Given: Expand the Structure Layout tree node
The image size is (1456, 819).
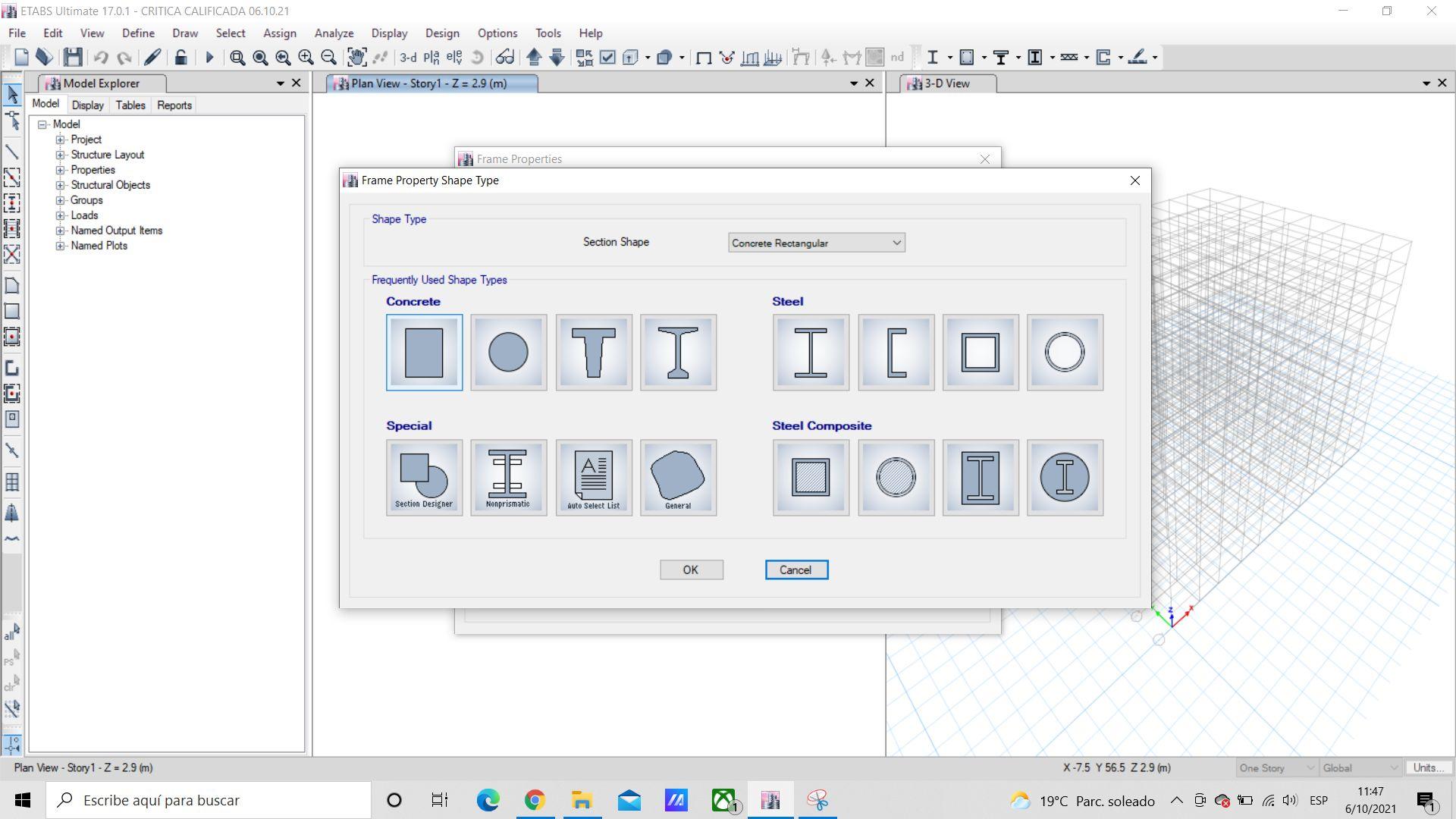Looking at the screenshot, I should (x=60, y=155).
